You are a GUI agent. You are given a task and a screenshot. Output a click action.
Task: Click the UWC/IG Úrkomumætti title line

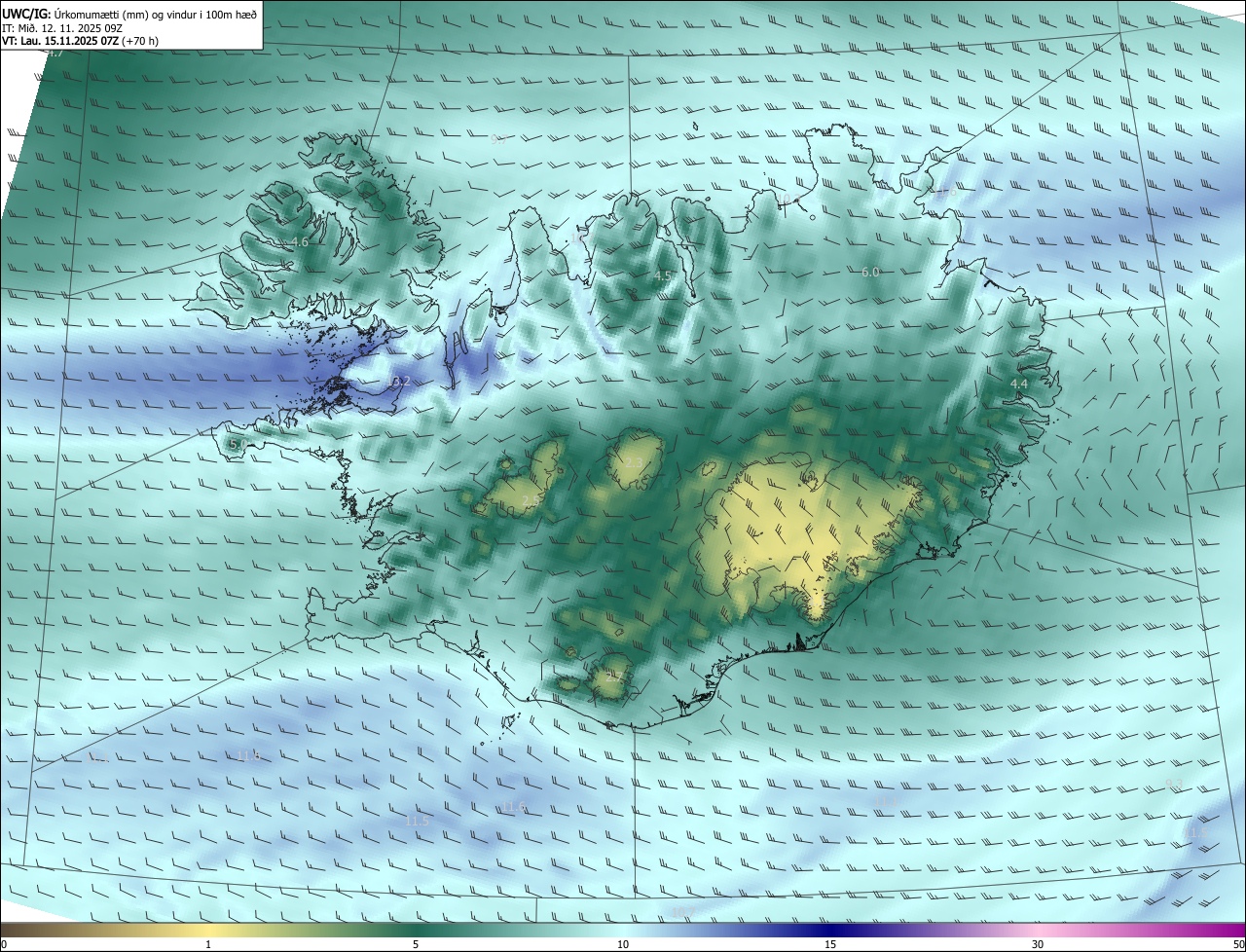(129, 13)
